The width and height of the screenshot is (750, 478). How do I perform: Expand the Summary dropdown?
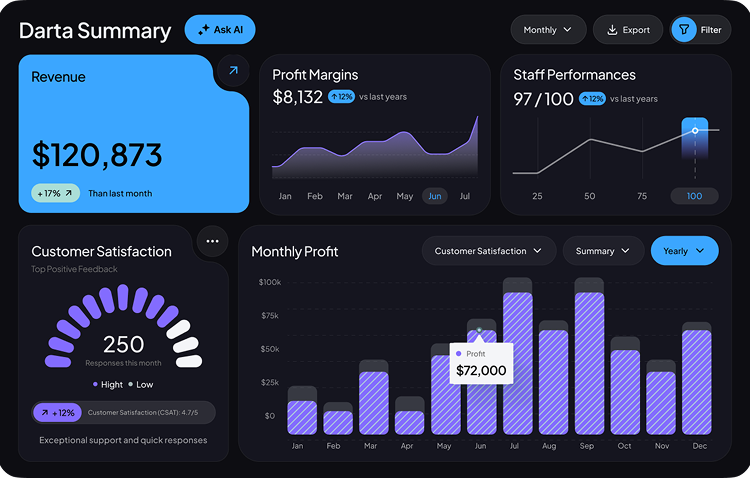603,251
